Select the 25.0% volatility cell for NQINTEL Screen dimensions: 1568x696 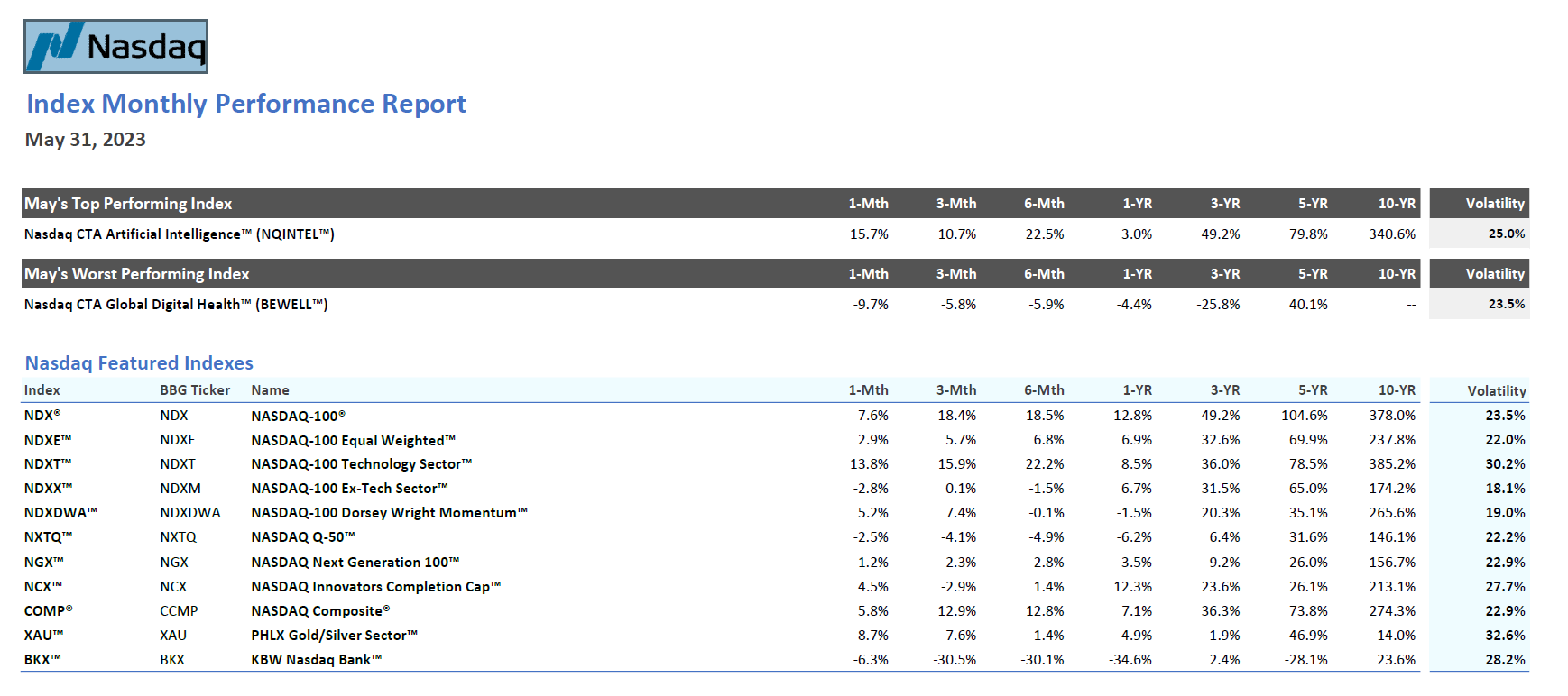tap(1506, 234)
